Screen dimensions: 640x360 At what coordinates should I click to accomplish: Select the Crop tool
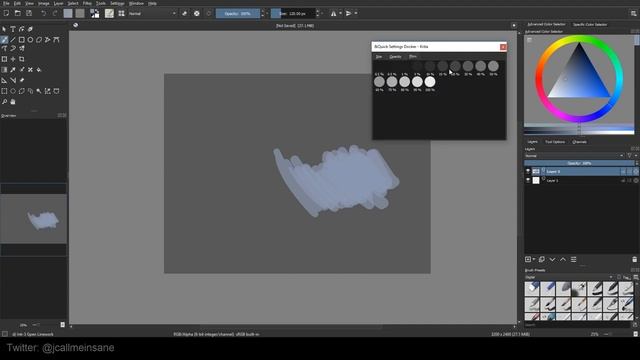click(22, 59)
